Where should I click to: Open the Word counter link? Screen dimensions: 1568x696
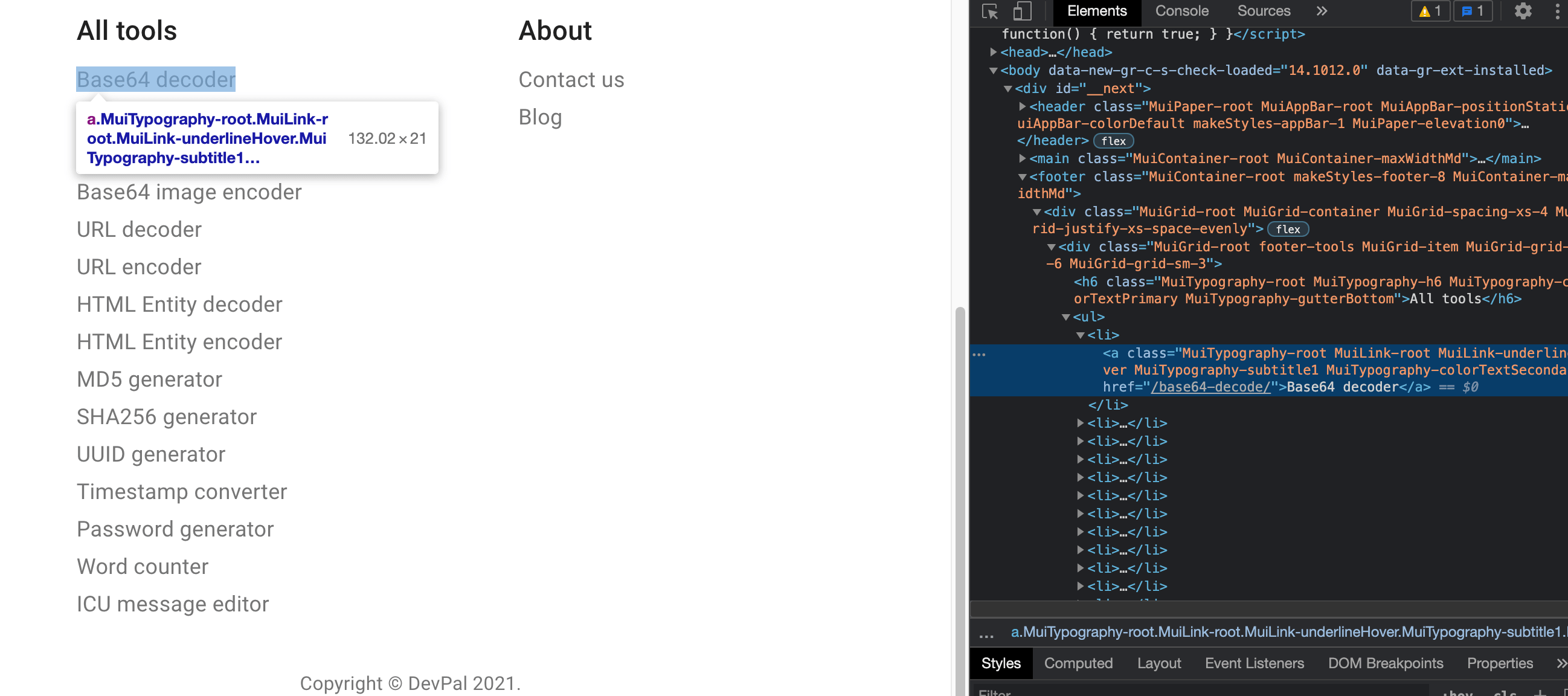pyautogui.click(x=143, y=566)
